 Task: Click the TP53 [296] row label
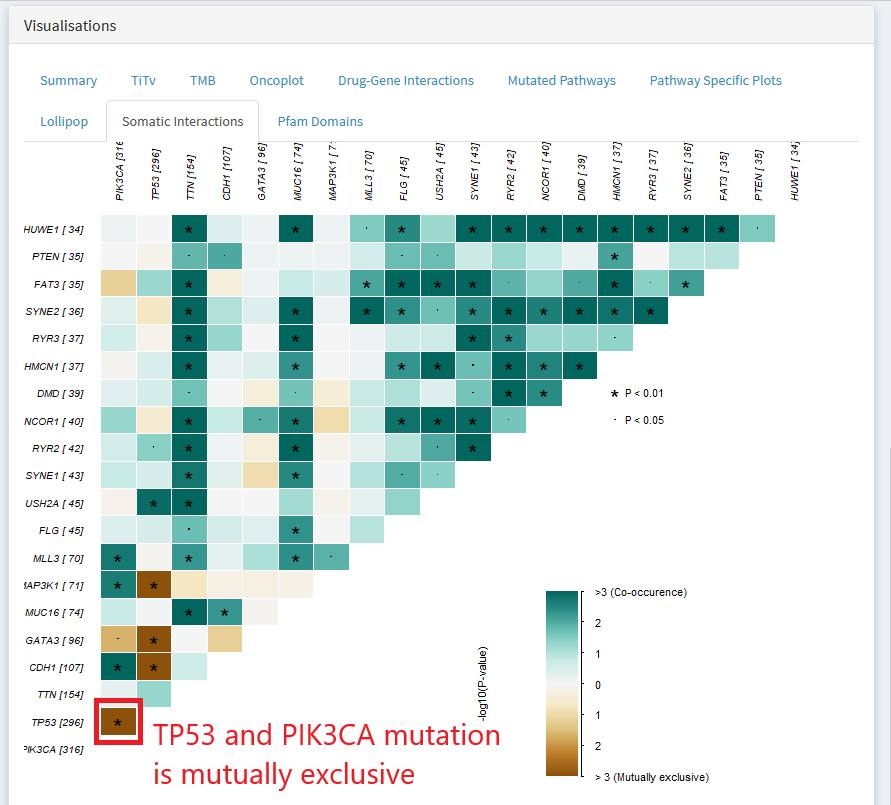(x=57, y=723)
